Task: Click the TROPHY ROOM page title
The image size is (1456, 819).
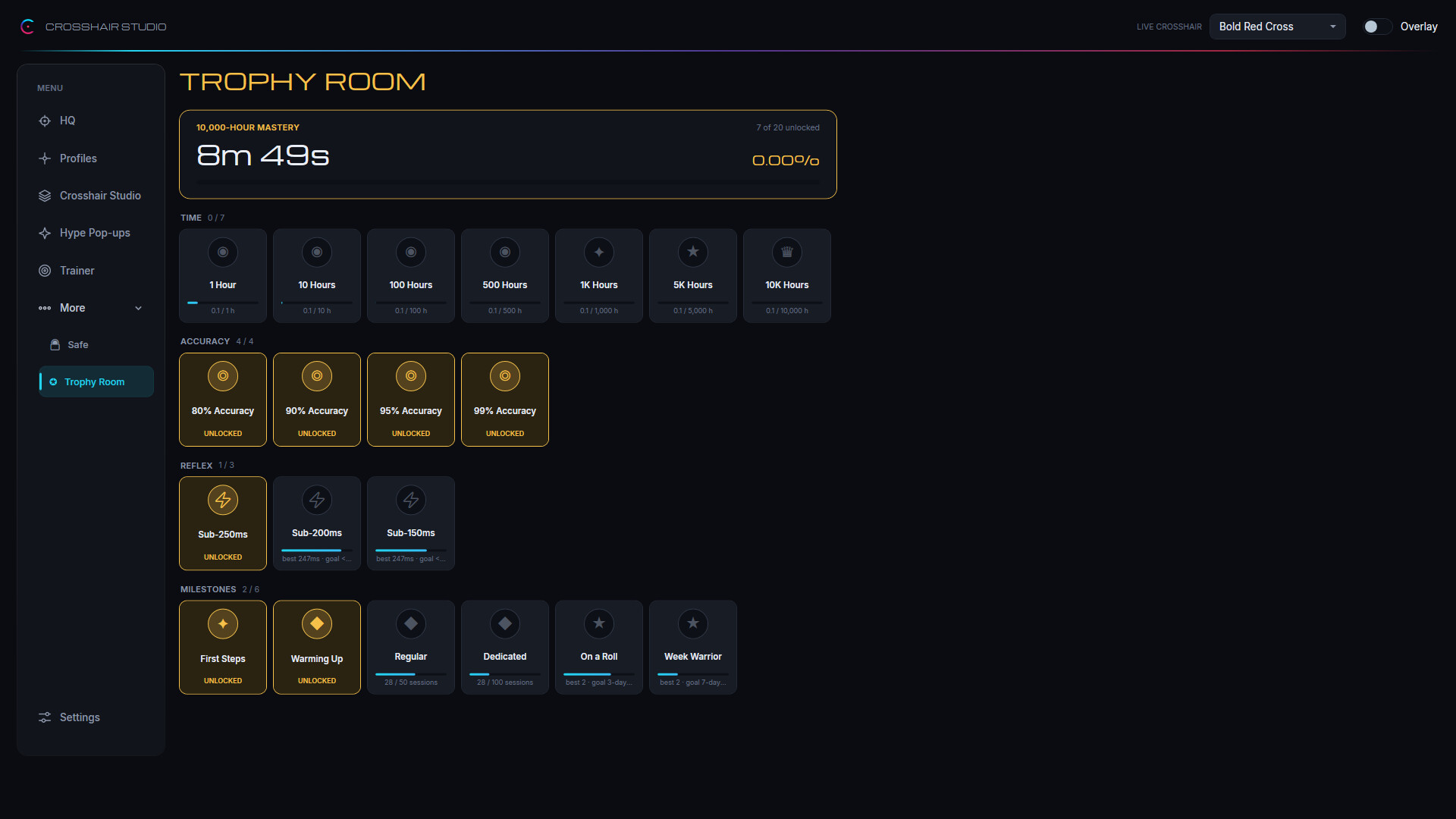Action: coord(303,82)
